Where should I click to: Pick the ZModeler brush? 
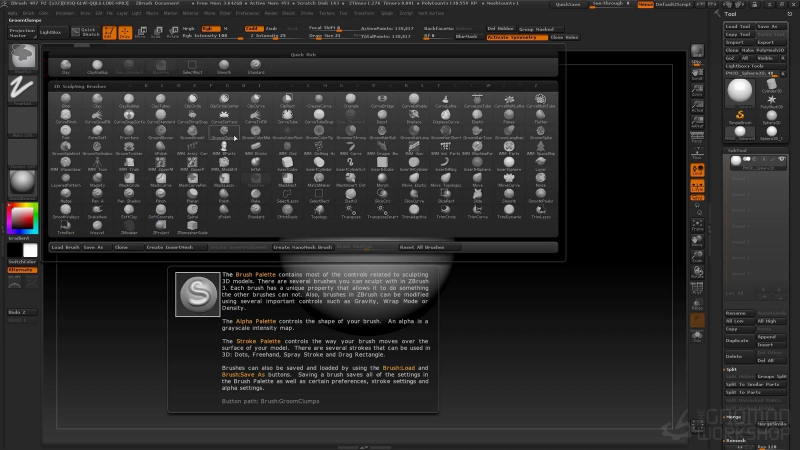[x=129, y=227]
